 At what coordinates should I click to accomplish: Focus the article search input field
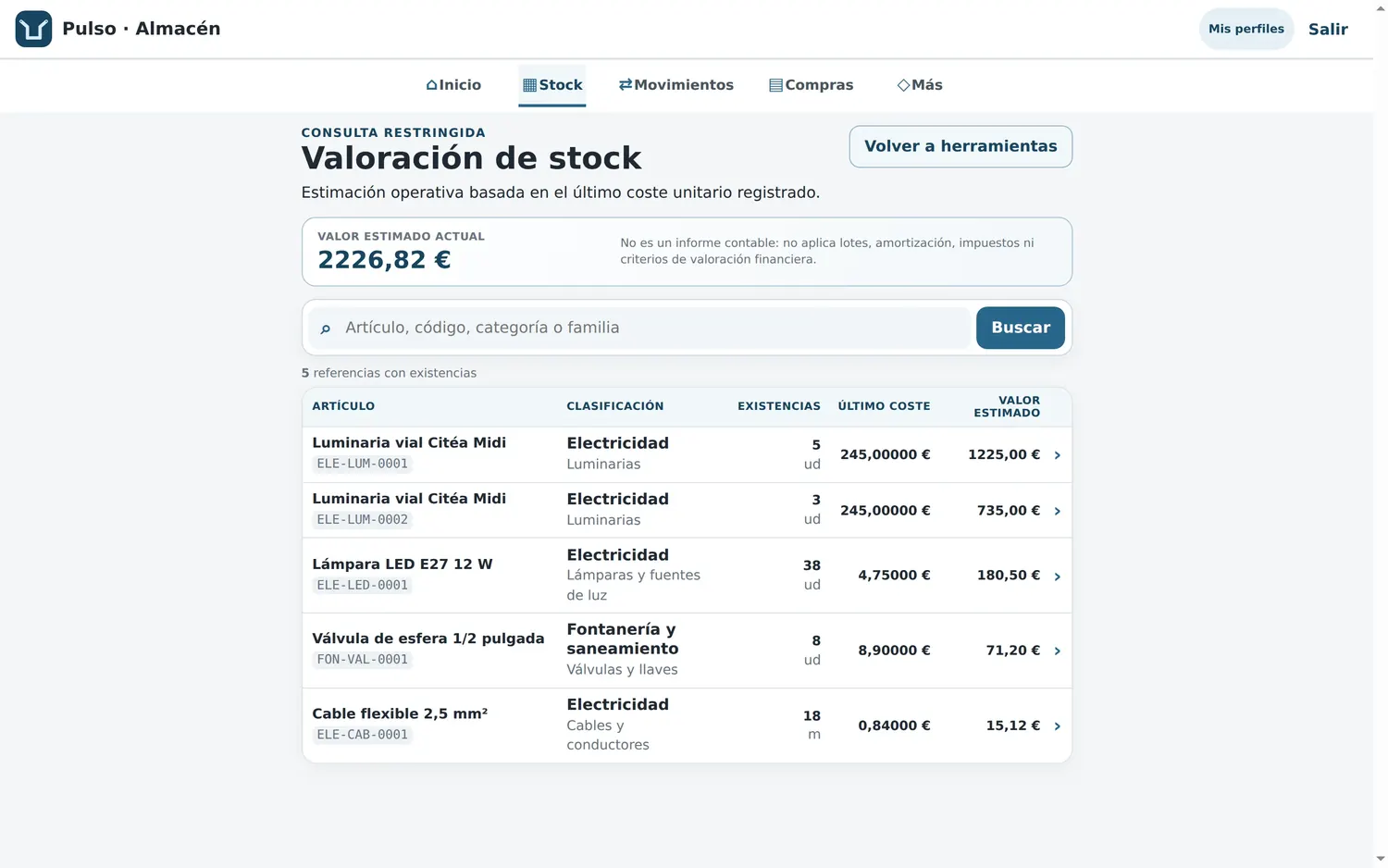click(639, 328)
